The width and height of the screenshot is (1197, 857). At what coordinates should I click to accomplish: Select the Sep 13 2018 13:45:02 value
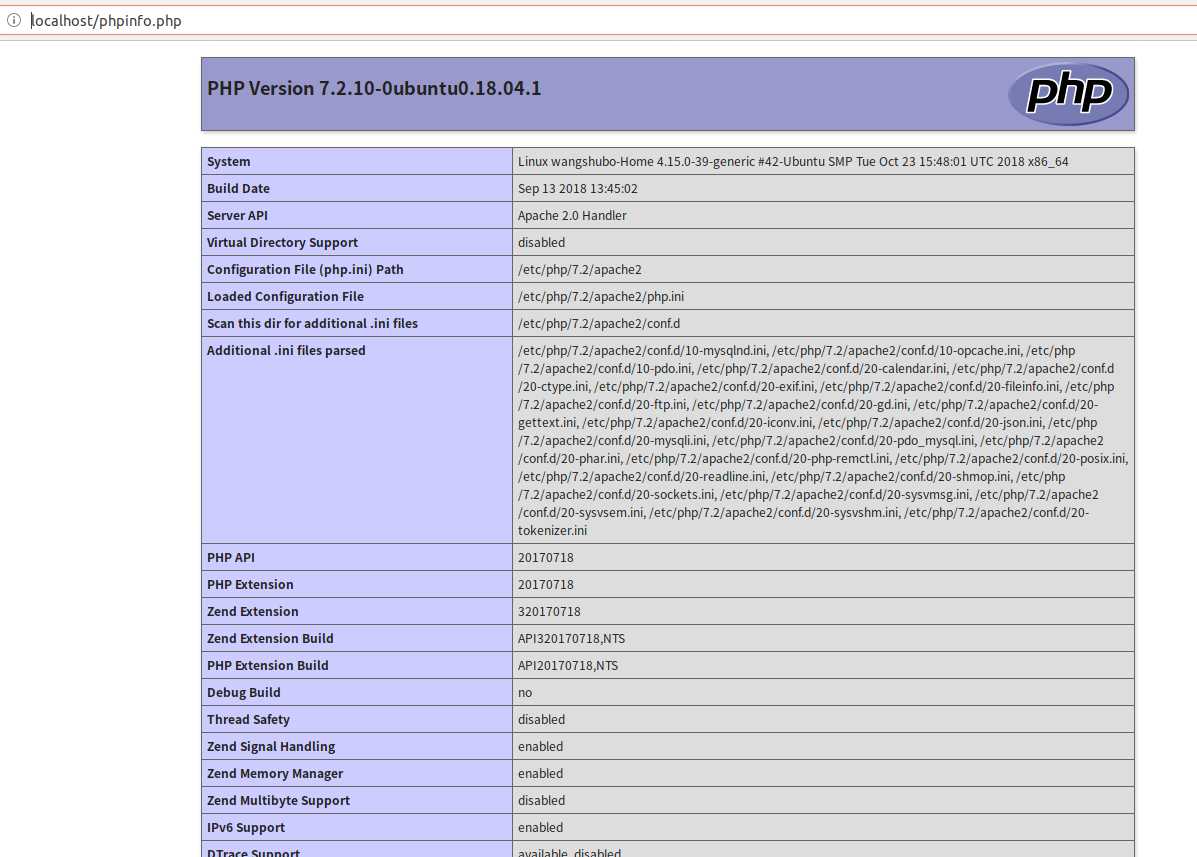pos(577,188)
